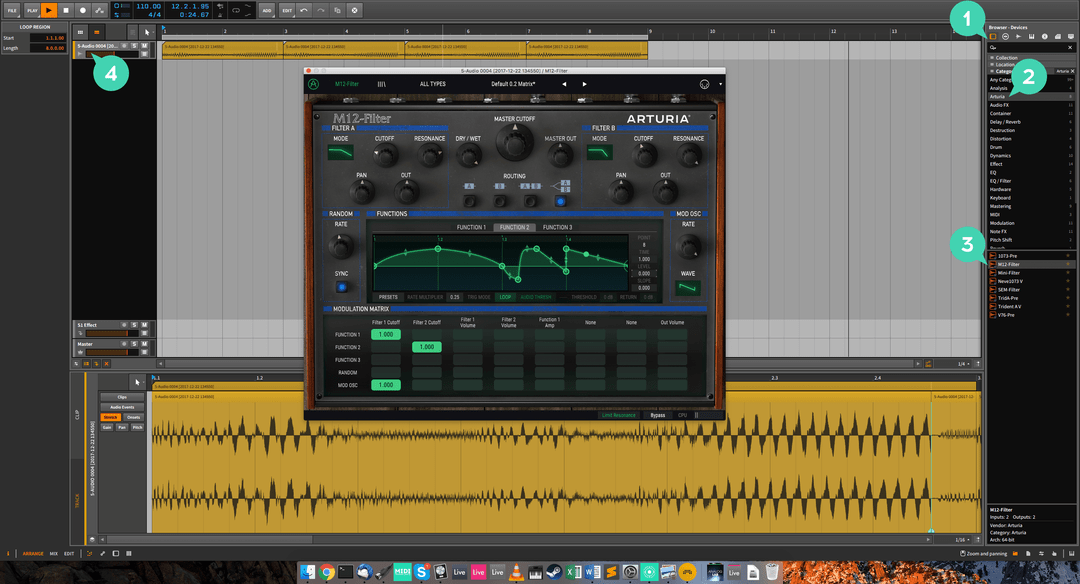Click the automation write icon in transport

click(x=99, y=10)
